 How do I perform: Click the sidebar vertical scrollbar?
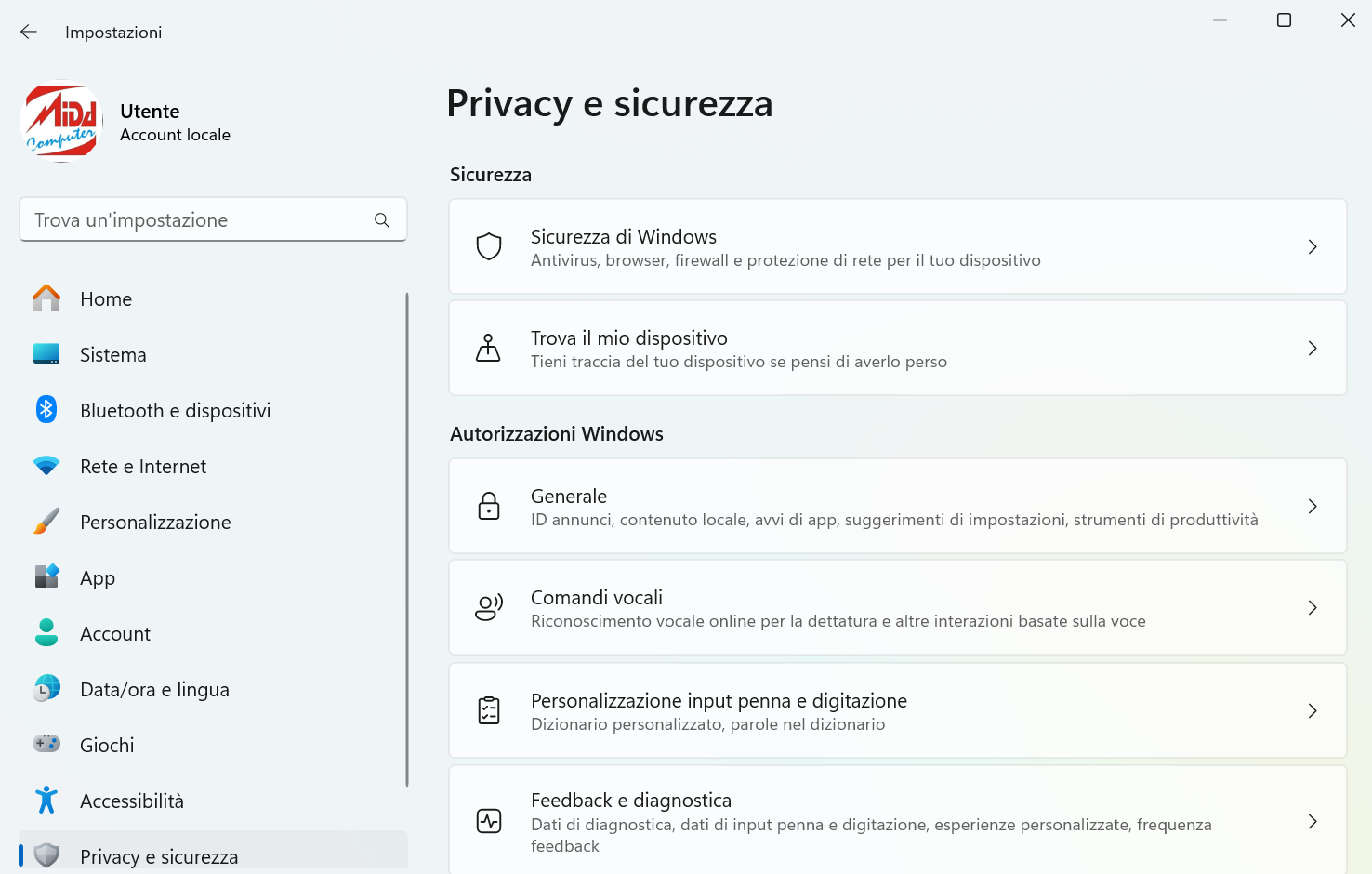[x=407, y=539]
